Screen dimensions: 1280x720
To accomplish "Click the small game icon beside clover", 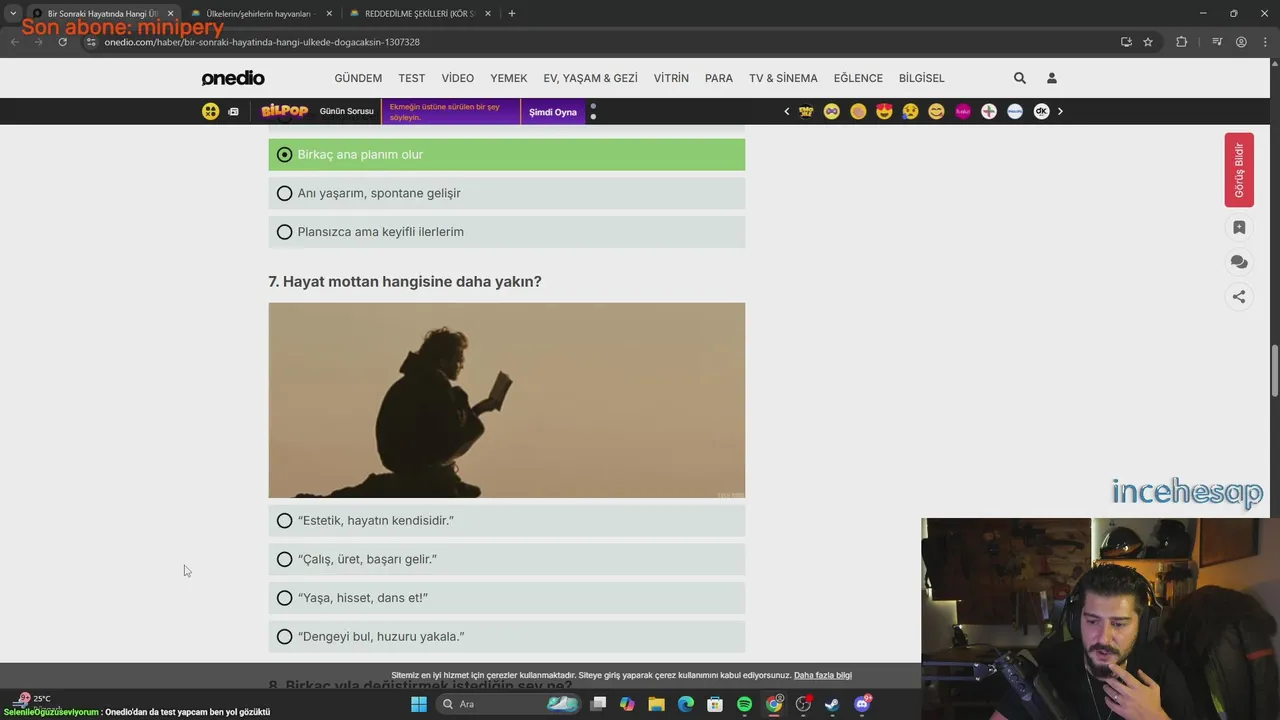I will tap(233, 112).
